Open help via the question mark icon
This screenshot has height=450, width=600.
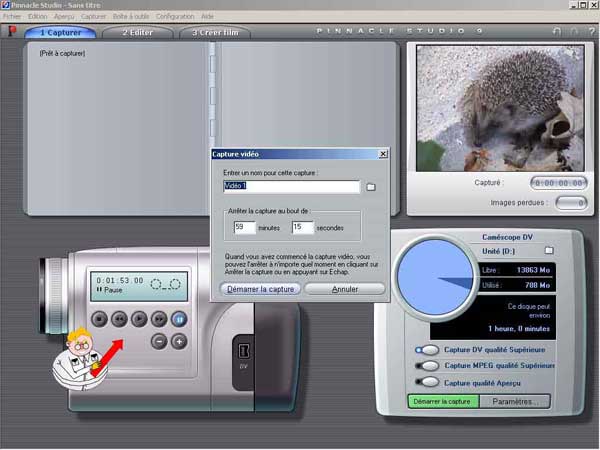point(591,31)
